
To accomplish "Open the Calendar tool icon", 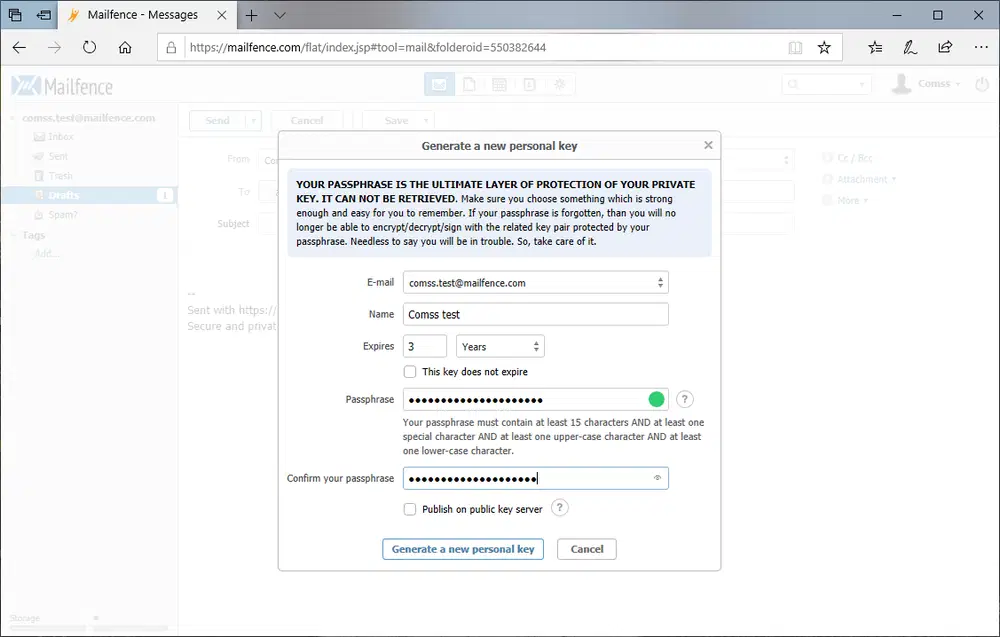I will [x=499, y=84].
